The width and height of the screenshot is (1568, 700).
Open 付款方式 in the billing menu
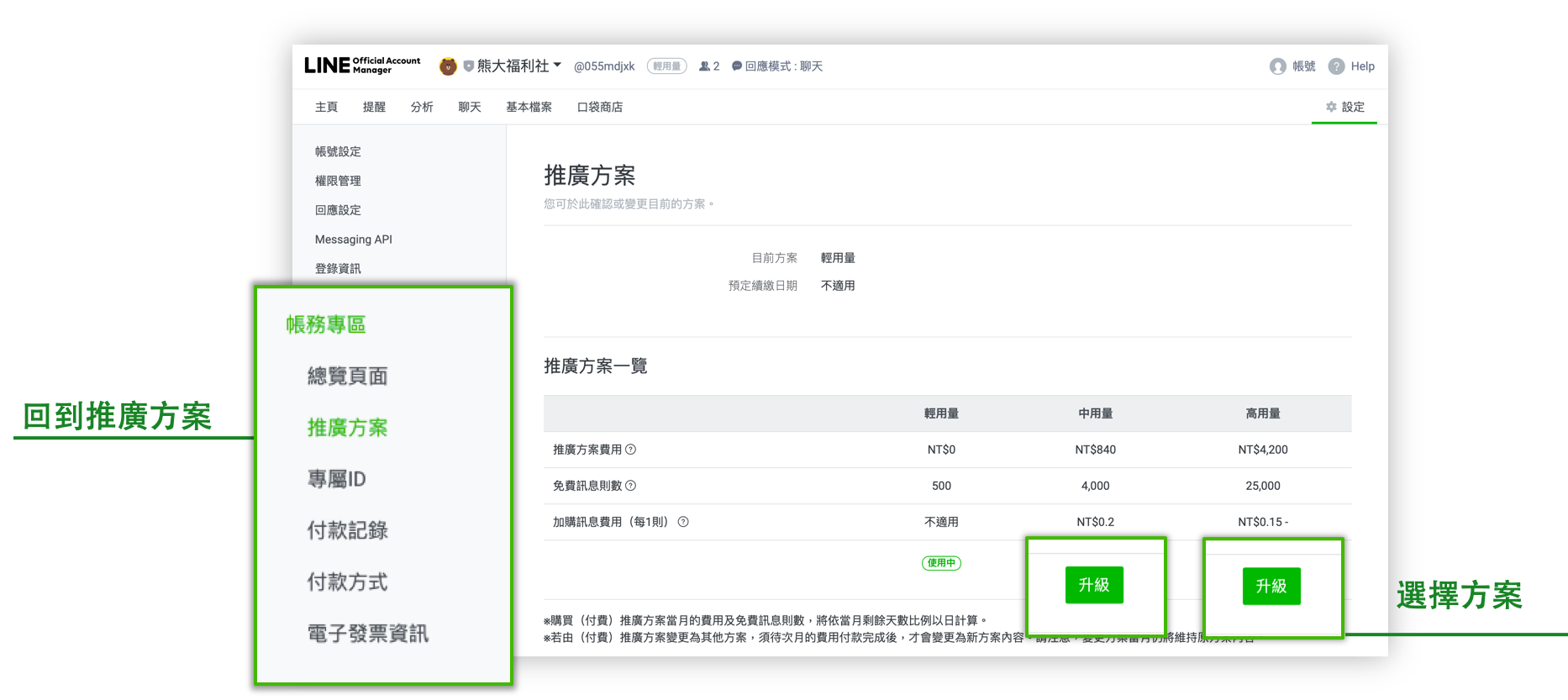(347, 582)
